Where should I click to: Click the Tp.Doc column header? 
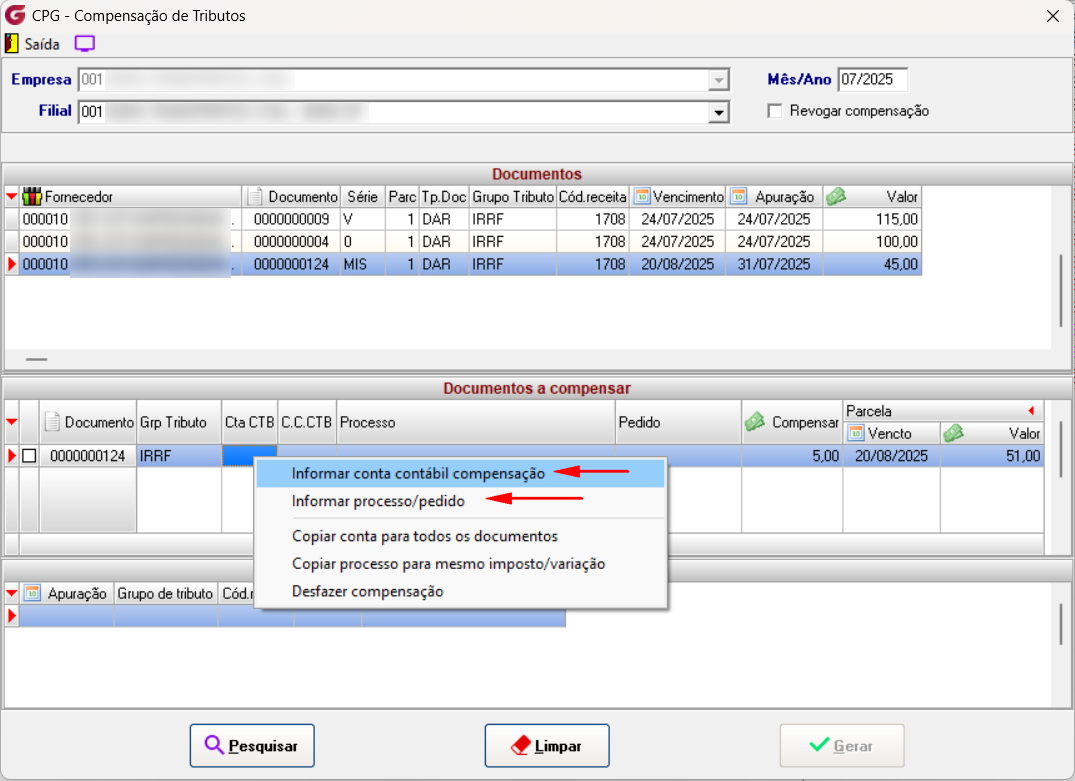coord(444,197)
